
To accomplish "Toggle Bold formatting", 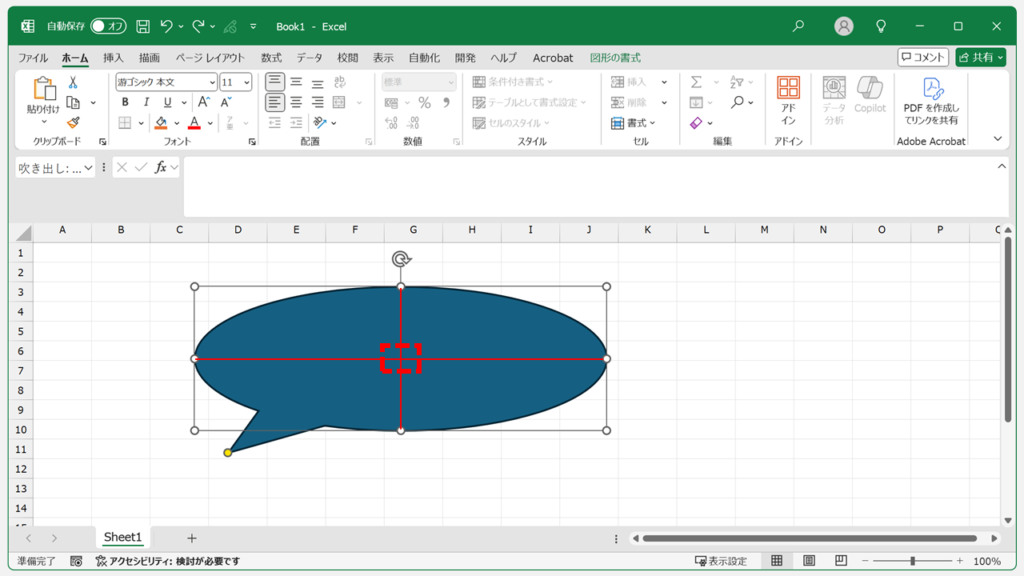I will [x=125, y=103].
